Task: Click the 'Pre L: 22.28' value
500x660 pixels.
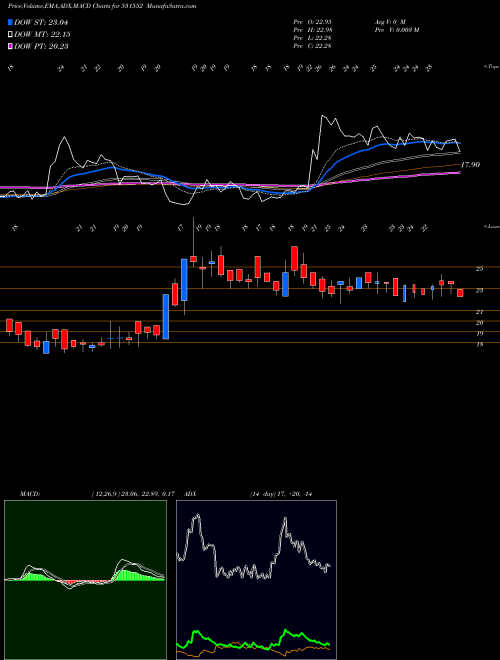Action: tap(313, 38)
